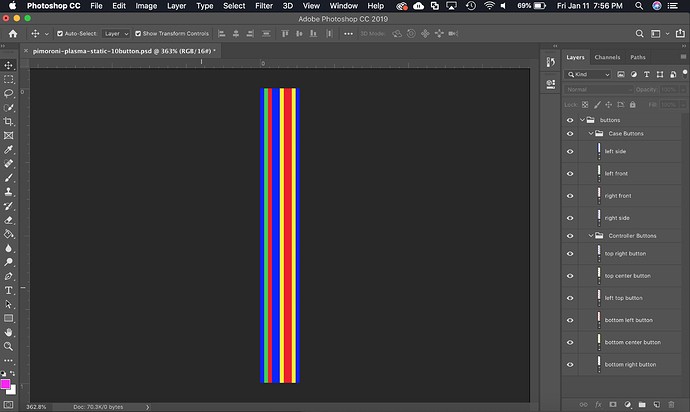Select the Blur tool
690x412 pixels.
[x=8, y=248]
